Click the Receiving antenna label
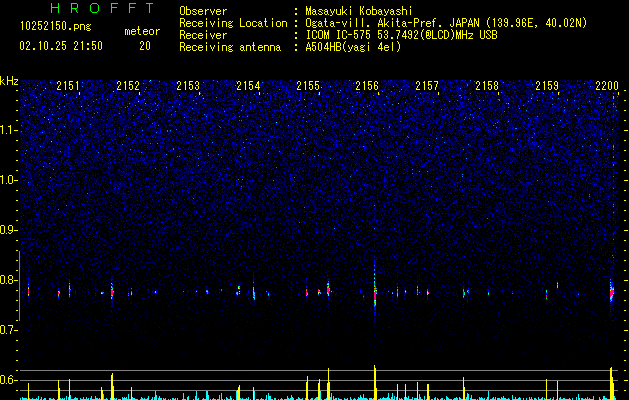The height and width of the screenshot is (400, 629). coord(230,47)
